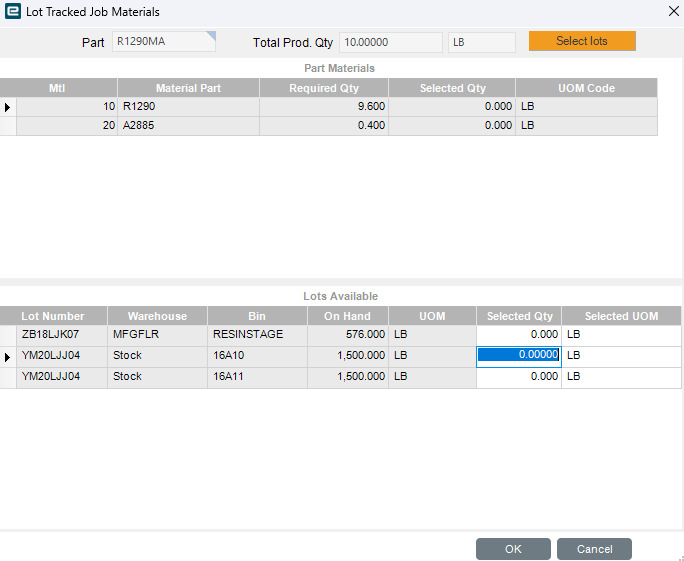This screenshot has width=684, height=561.
Task: Click Selected UOM LB for RESINSTAGE row
Action: coord(622,335)
